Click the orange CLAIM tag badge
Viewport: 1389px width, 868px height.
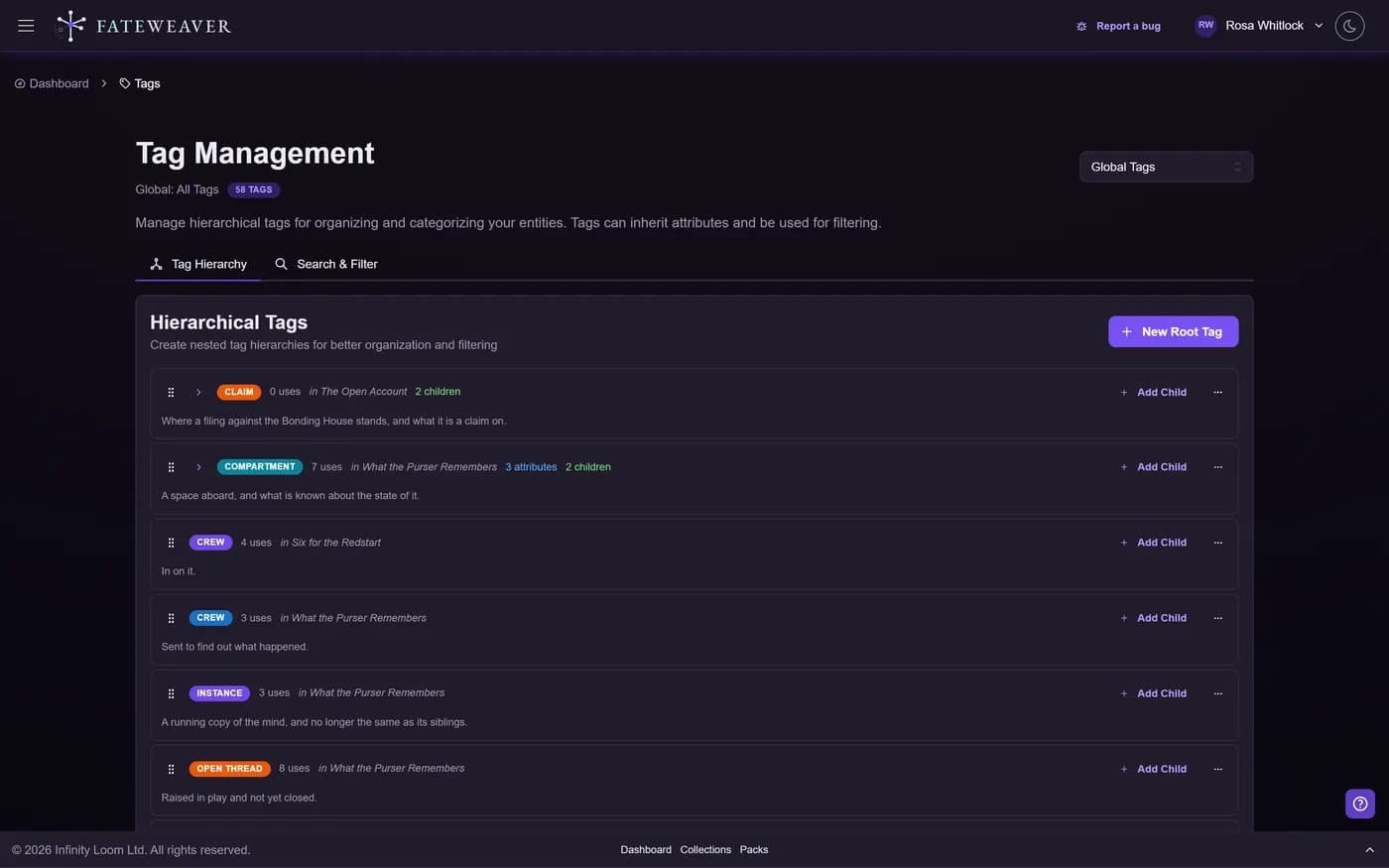(x=239, y=392)
